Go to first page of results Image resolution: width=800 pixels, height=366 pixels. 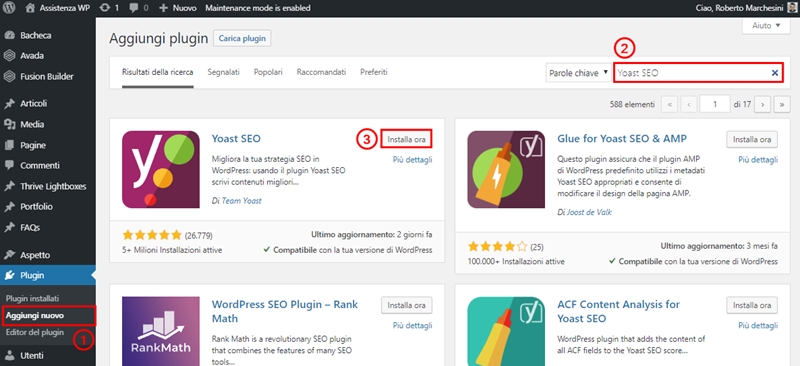point(669,104)
